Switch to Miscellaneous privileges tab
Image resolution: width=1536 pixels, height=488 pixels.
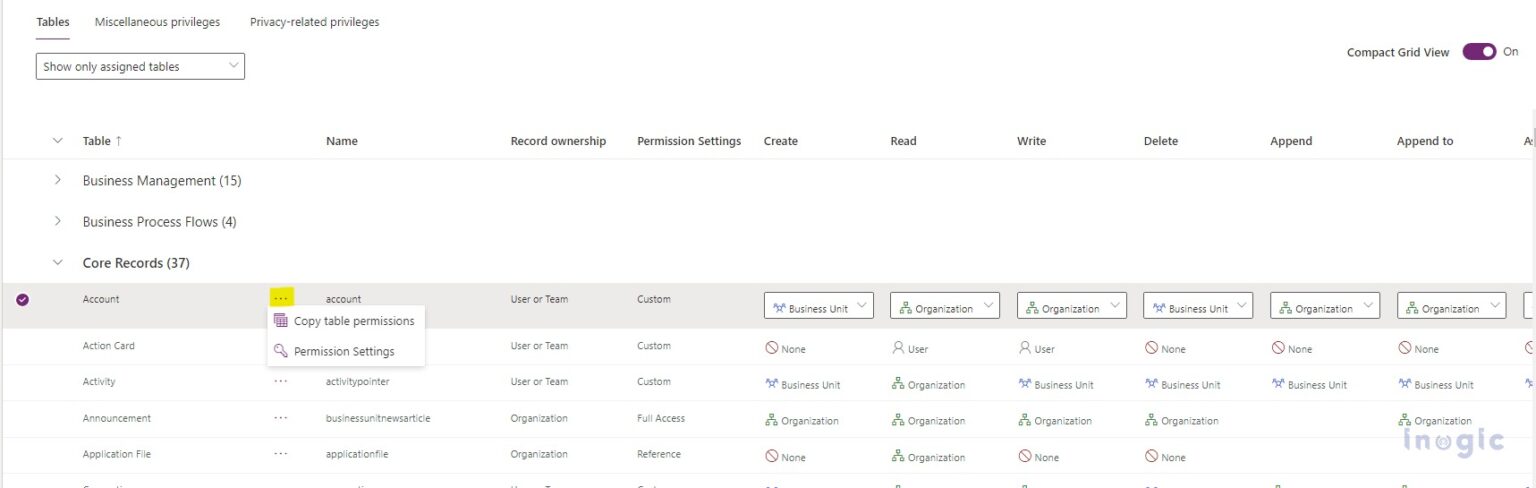(157, 22)
